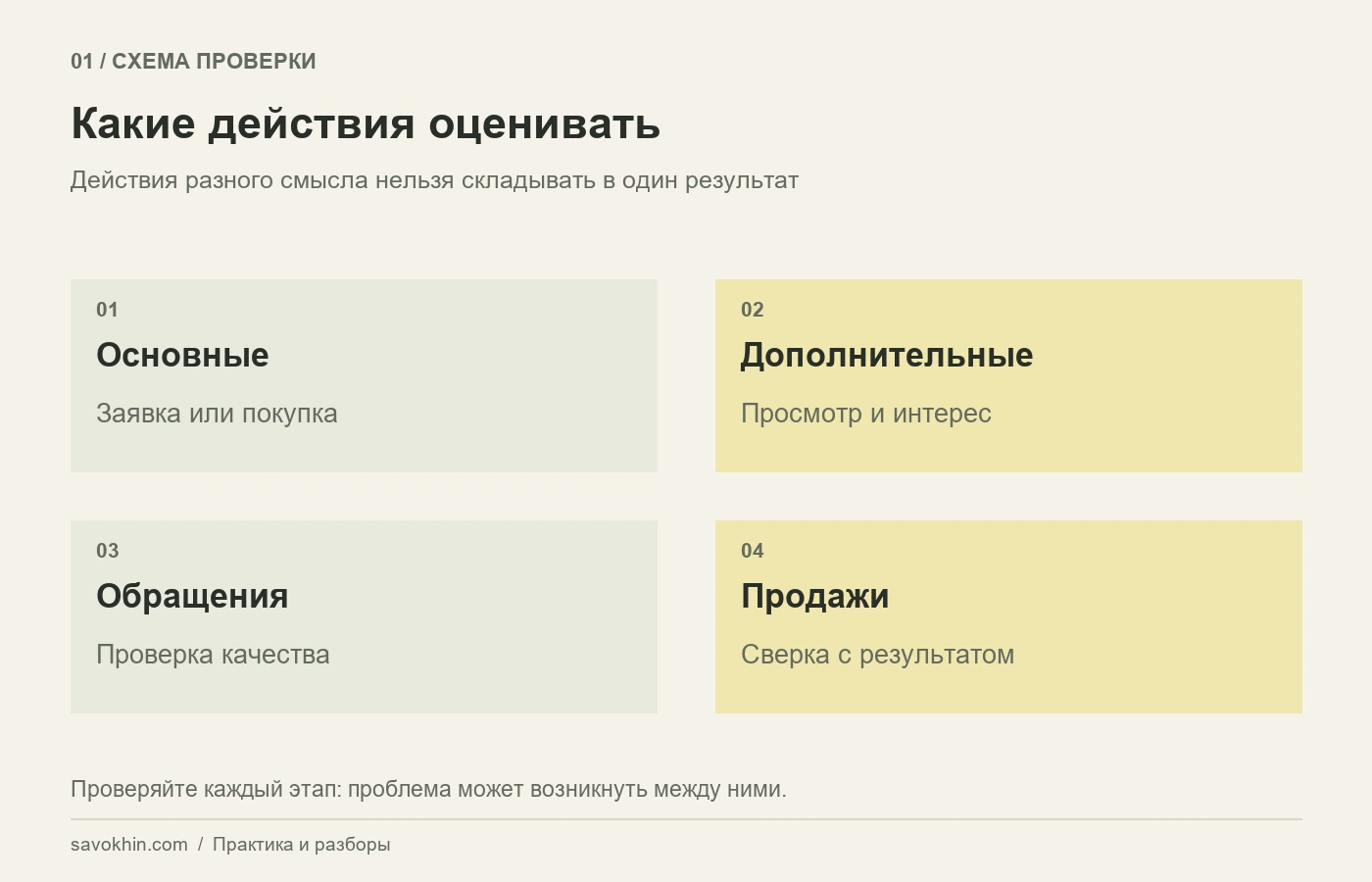The width and height of the screenshot is (1372, 882).
Task: Select the heading 'Какие действия оценивать'
Action: [366, 124]
